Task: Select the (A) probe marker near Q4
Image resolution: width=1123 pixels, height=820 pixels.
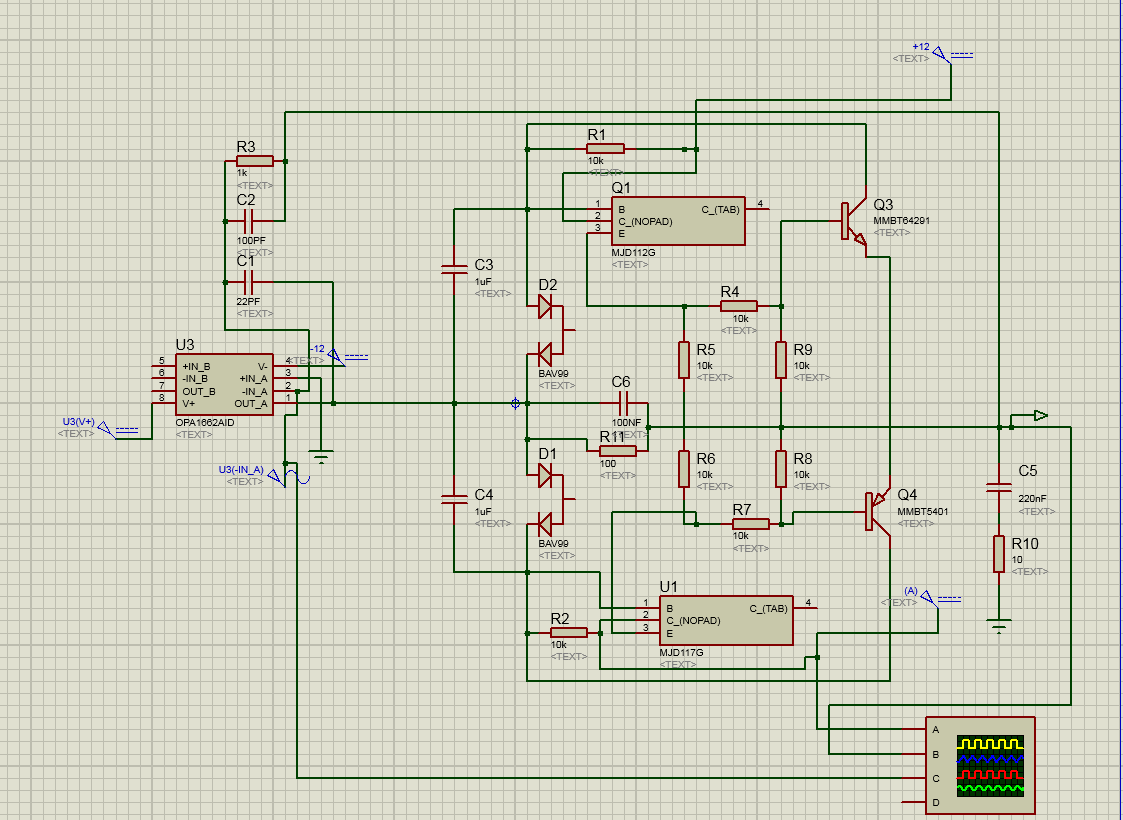Action: pos(930,599)
